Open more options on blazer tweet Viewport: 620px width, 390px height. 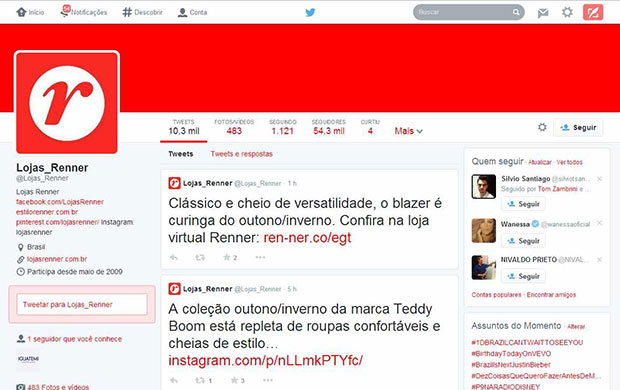pos(260,257)
